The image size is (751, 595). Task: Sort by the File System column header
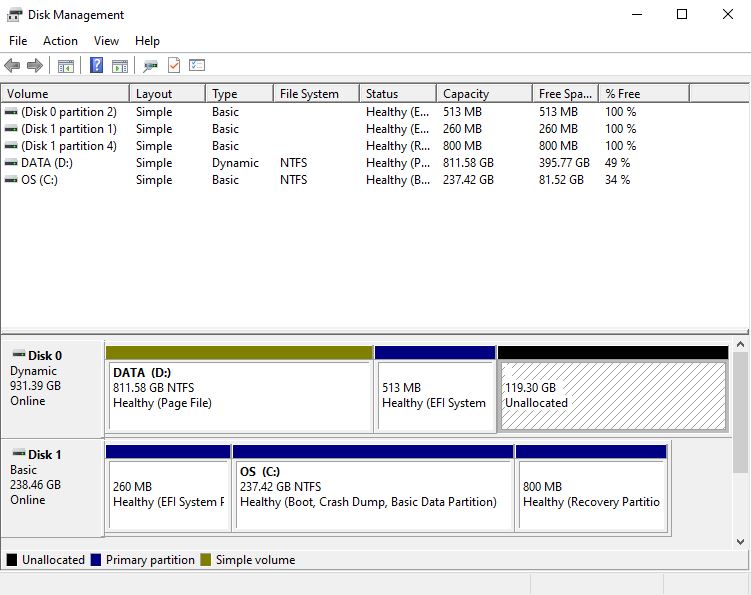click(316, 93)
